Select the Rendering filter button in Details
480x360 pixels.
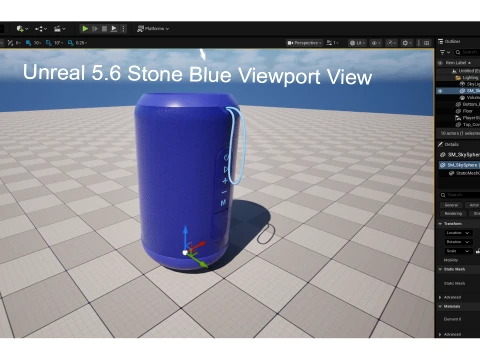pyautogui.click(x=453, y=213)
